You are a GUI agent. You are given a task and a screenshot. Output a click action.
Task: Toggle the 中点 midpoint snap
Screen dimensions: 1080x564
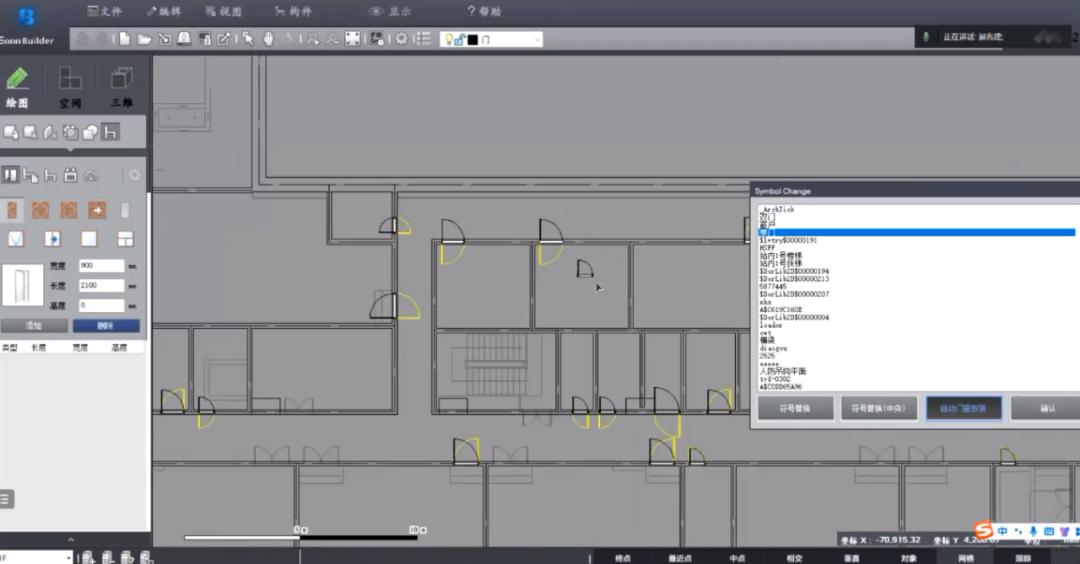737,557
